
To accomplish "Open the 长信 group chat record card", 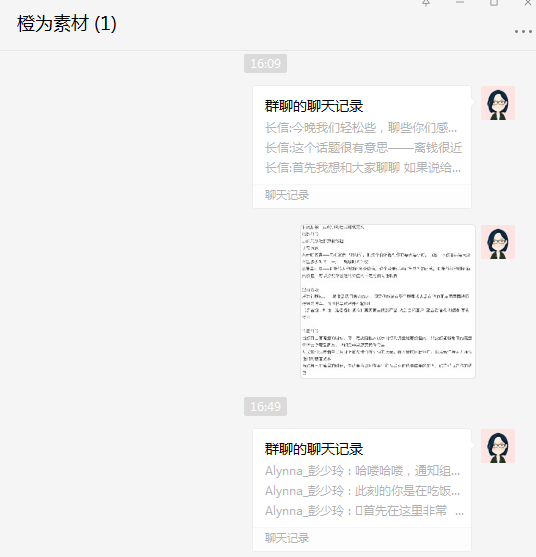I will click(x=362, y=147).
